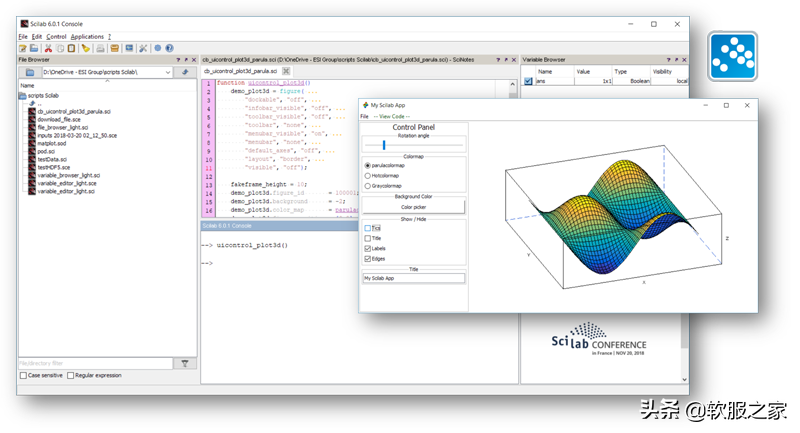
Task: Toggle the ans variable checkbox
Action: pyautogui.click(x=528, y=81)
